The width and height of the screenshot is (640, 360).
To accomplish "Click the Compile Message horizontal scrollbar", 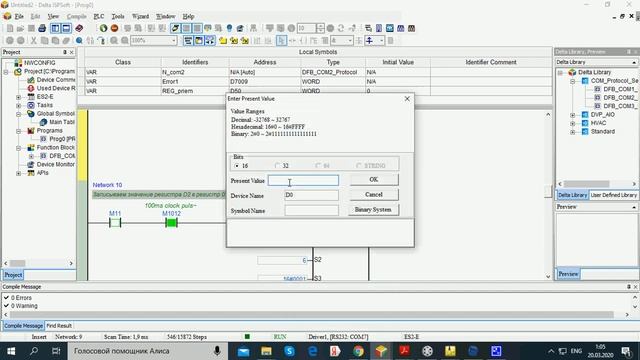I will click(312, 315).
